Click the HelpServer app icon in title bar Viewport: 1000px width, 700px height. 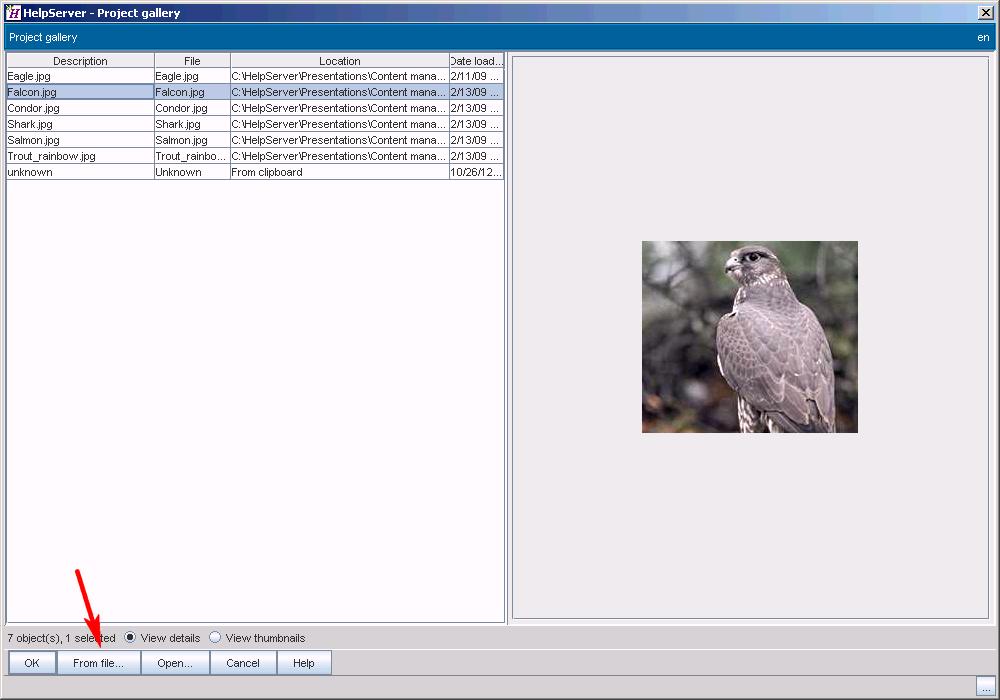click(13, 13)
